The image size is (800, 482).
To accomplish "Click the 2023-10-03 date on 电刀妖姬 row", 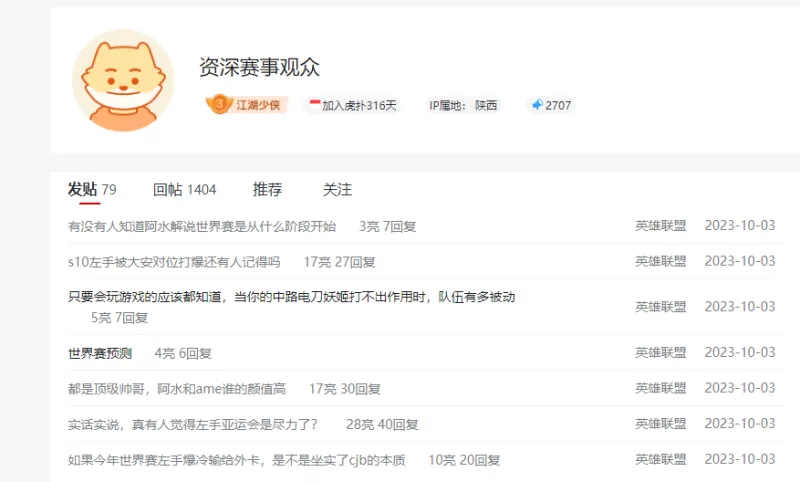I will 740,307.
